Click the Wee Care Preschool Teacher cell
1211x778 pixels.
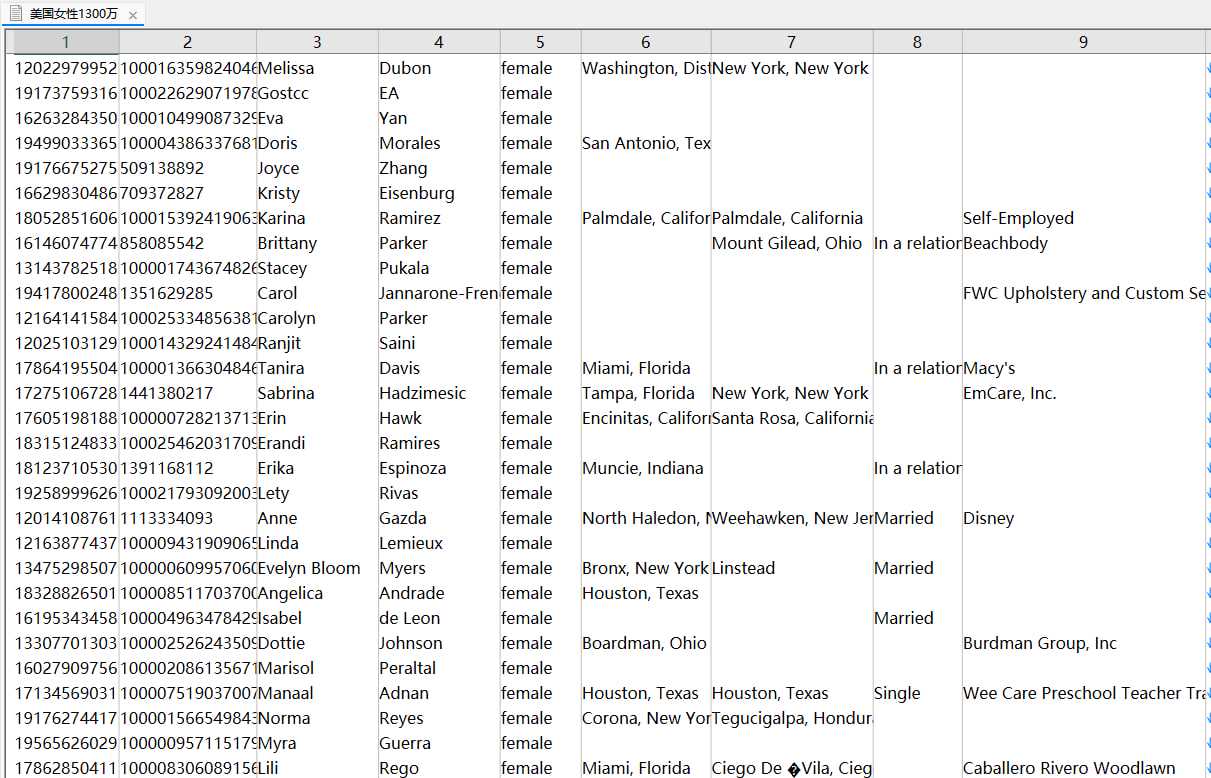(1084, 693)
